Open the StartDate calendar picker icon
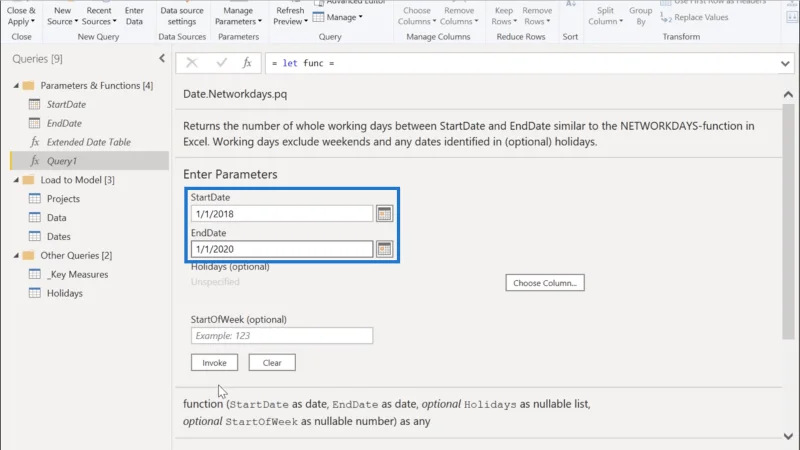 click(384, 214)
